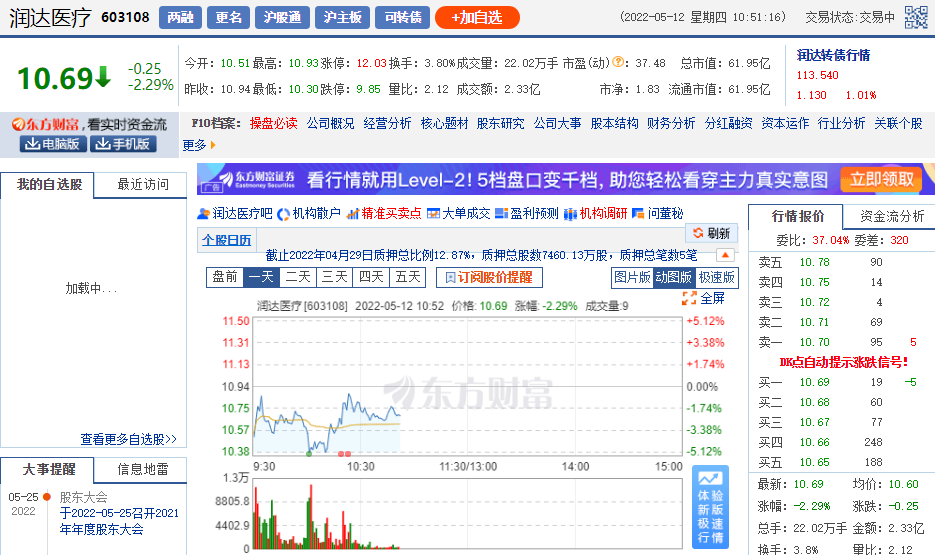This screenshot has height=555, width=935.
Task: Select 二天 two-day chart period
Action: (298, 277)
